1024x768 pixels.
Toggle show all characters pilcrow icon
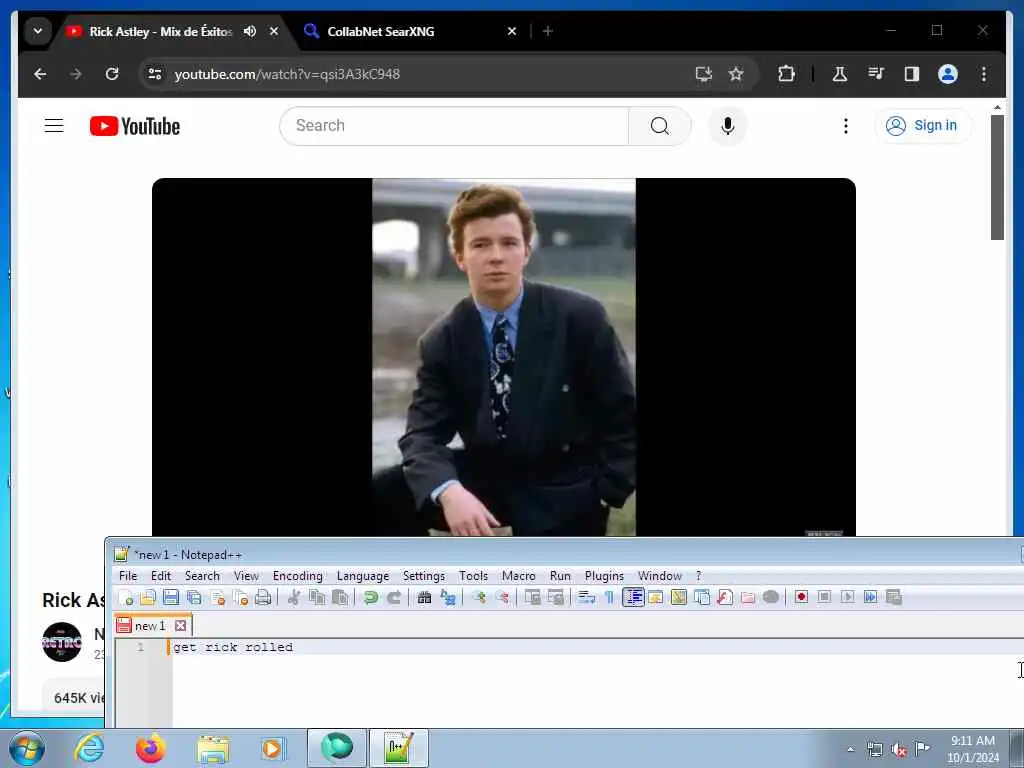pyautogui.click(x=609, y=597)
